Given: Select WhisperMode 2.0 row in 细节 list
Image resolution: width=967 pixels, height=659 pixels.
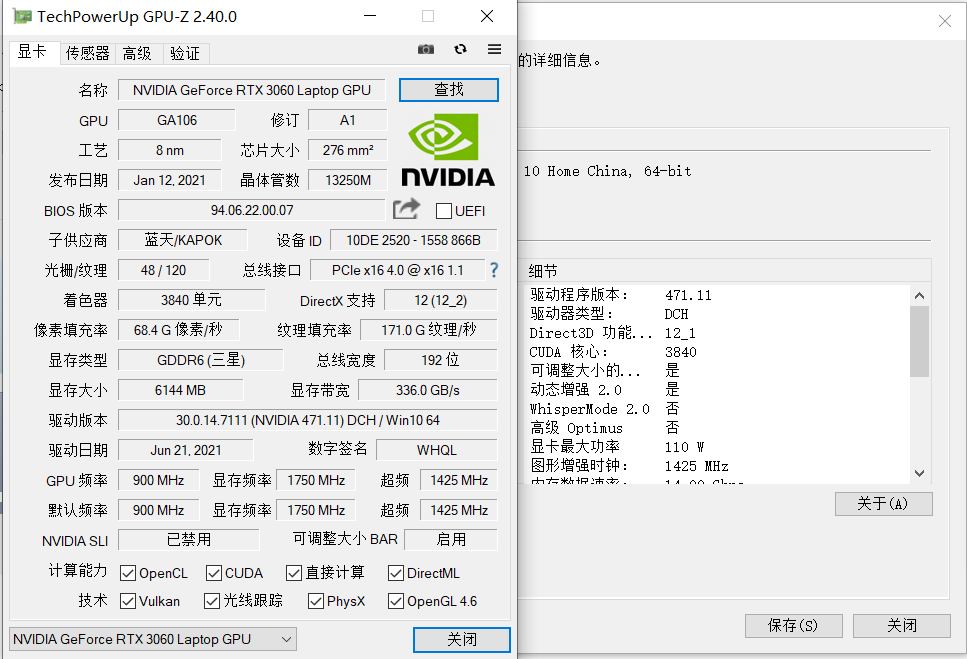Looking at the screenshot, I should coord(718,409).
